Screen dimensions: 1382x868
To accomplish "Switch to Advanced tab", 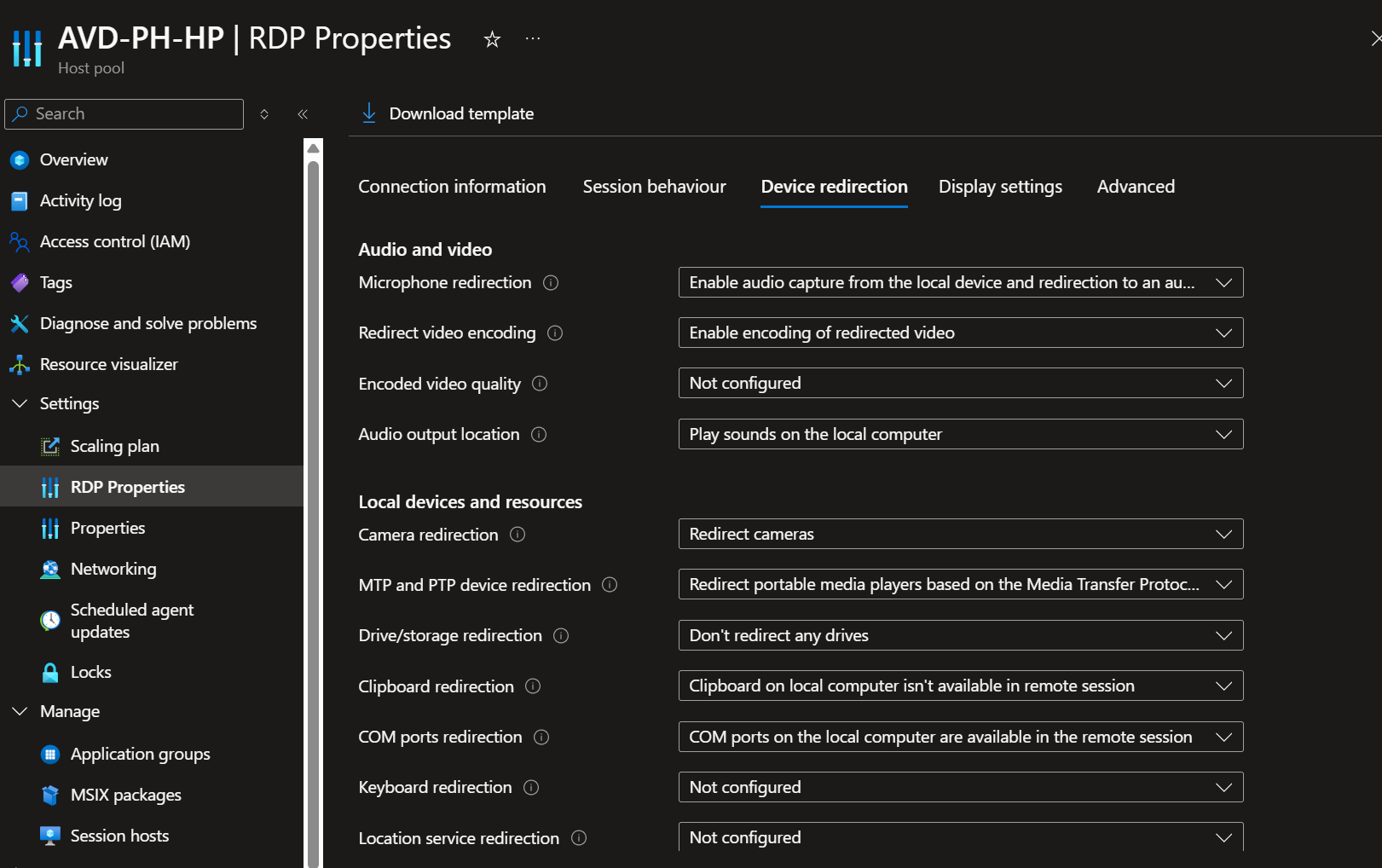I will (x=1136, y=187).
